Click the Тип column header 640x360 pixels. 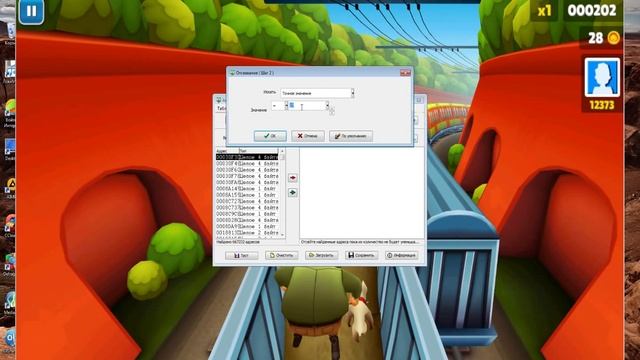pyautogui.click(x=259, y=151)
